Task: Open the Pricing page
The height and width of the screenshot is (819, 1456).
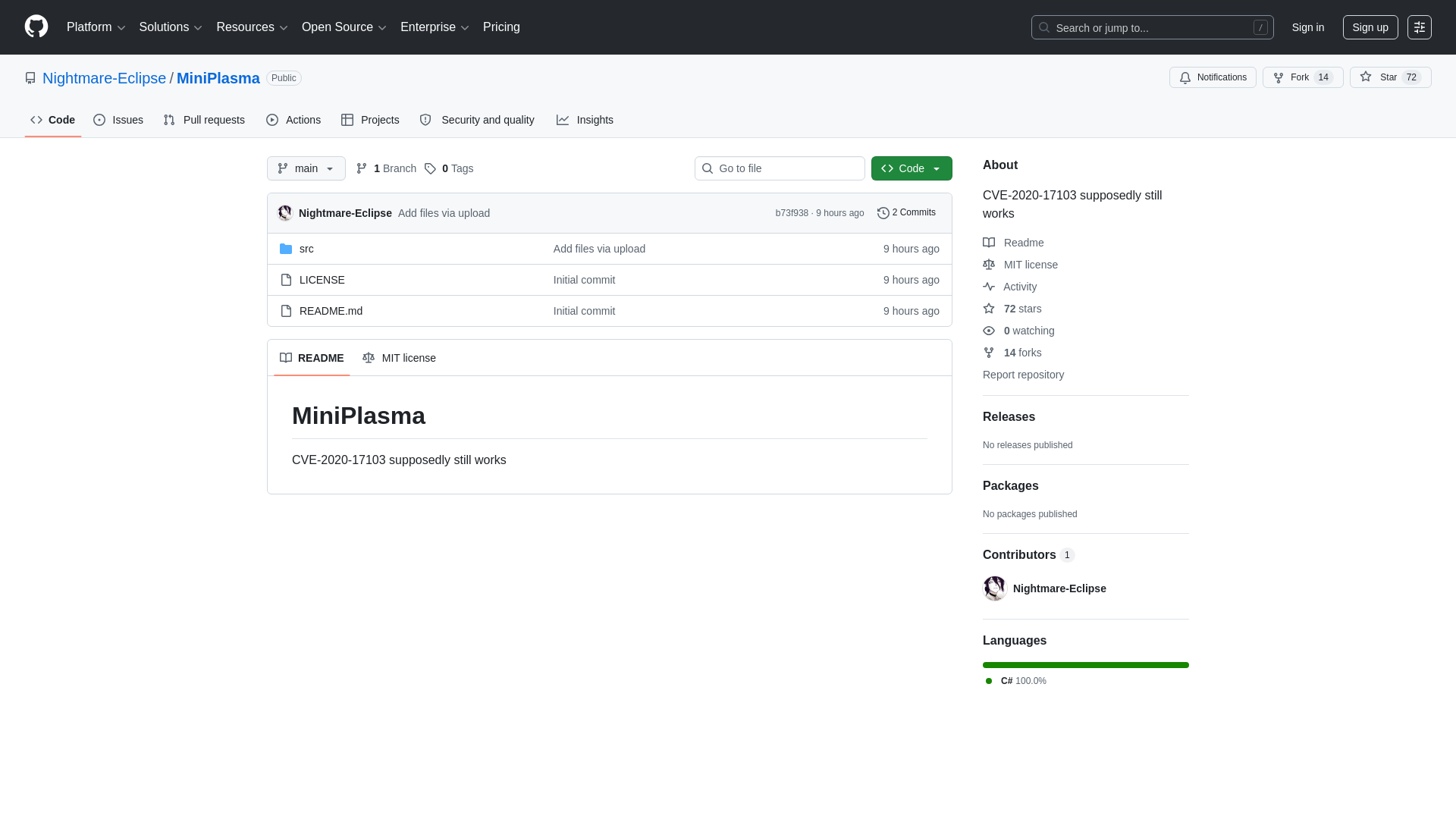Action: (x=501, y=27)
